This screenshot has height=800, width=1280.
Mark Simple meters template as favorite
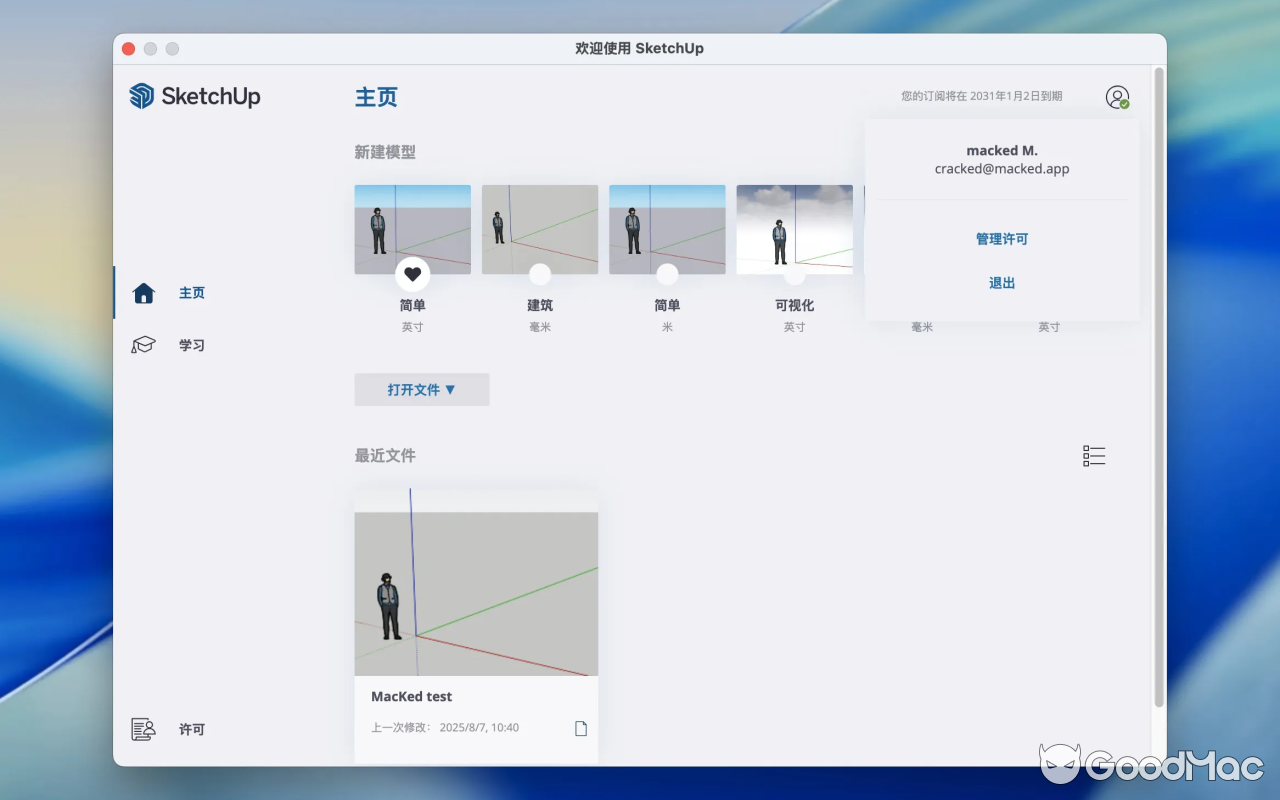coord(667,274)
